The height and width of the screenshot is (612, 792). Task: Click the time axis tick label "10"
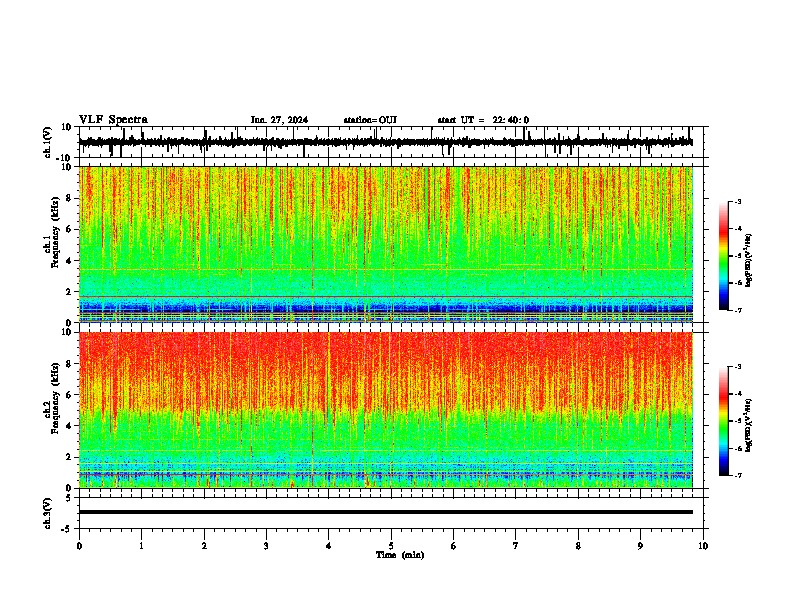(703, 546)
